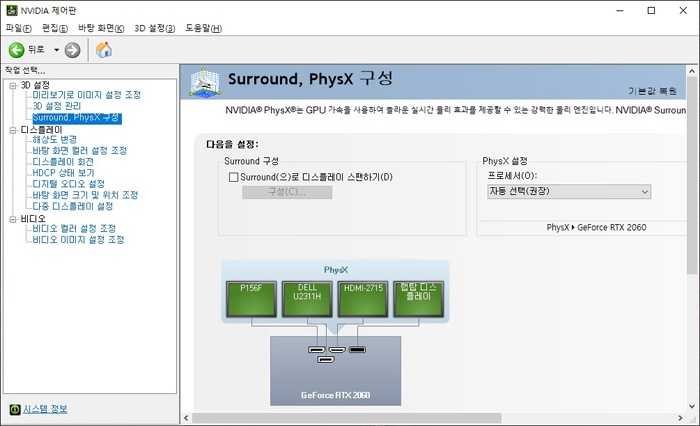Image resolution: width=700 pixels, height=426 pixels.
Task: Open HDCP 상태 보기 page
Action: tap(63, 173)
